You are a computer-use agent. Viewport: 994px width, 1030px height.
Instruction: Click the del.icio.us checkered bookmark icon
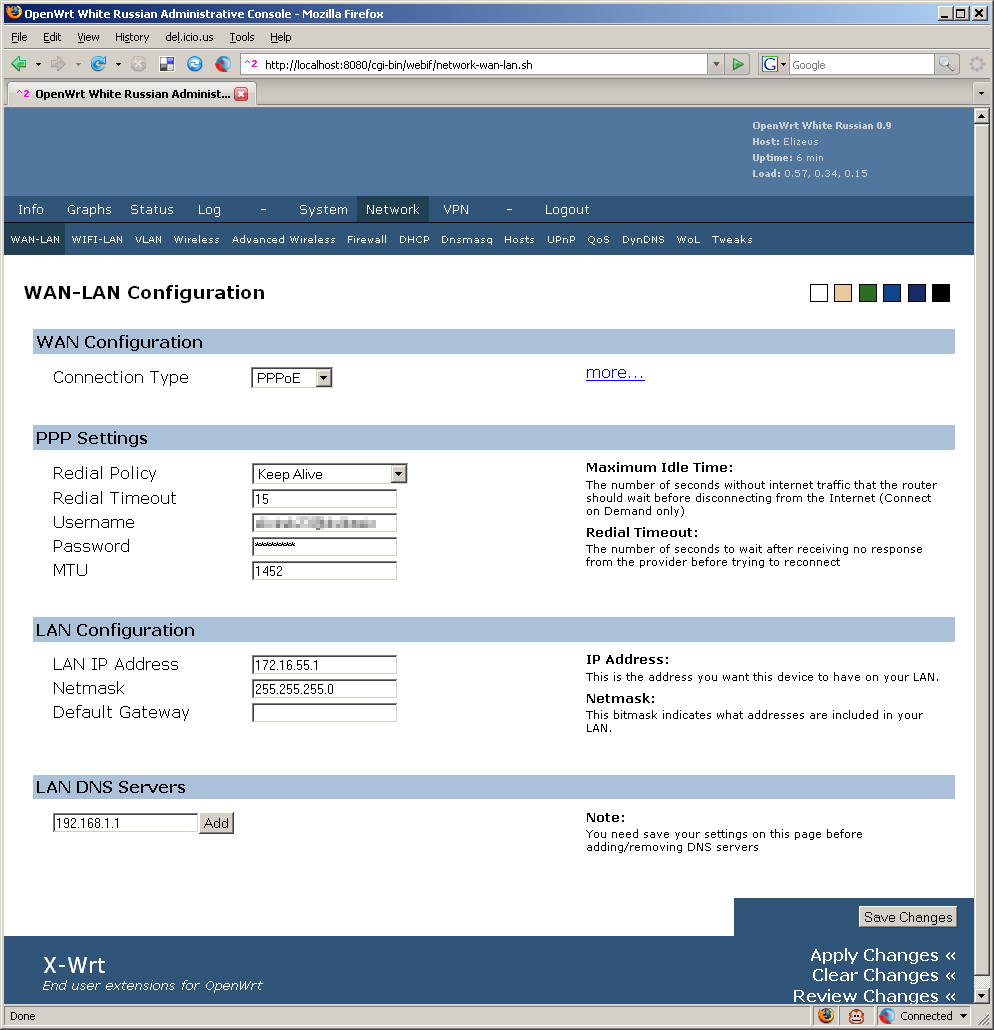[167, 64]
